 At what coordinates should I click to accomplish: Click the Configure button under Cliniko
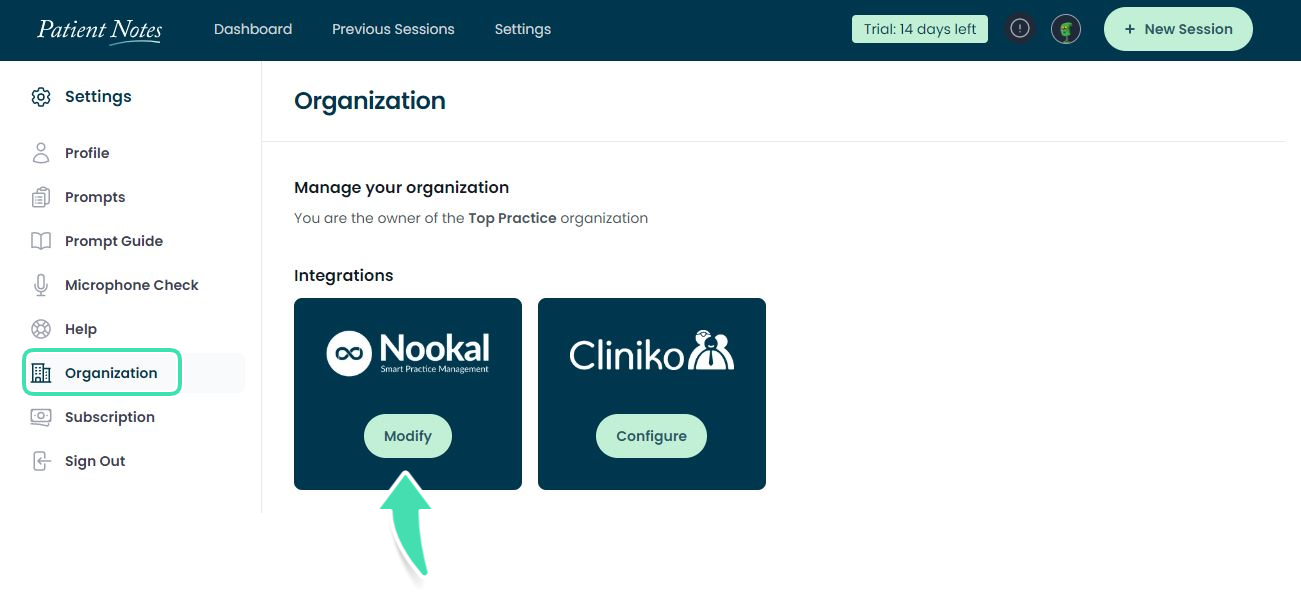coord(651,436)
